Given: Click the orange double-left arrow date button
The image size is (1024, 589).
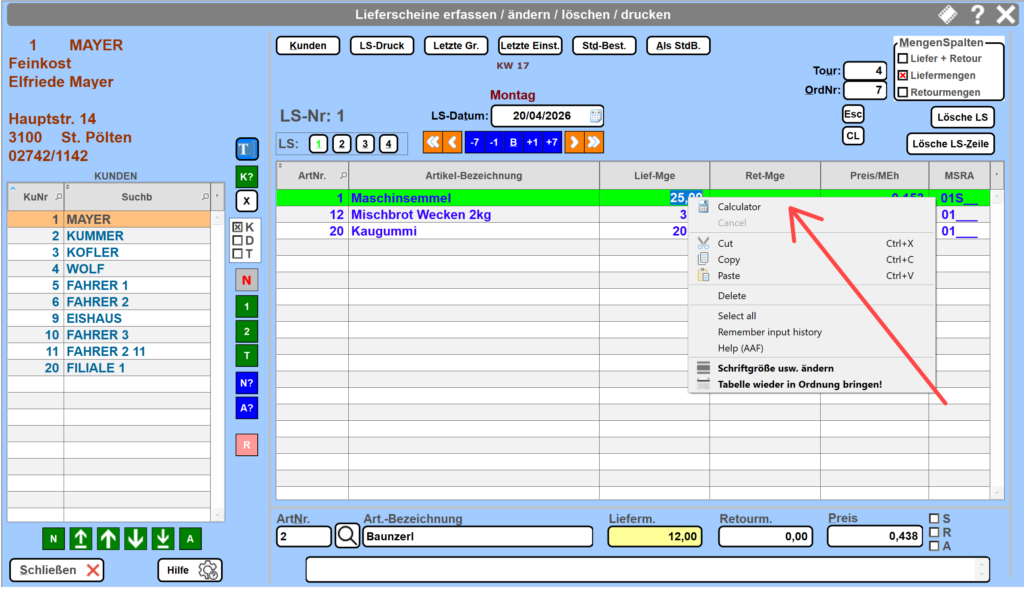Looking at the screenshot, I should click(x=432, y=142).
